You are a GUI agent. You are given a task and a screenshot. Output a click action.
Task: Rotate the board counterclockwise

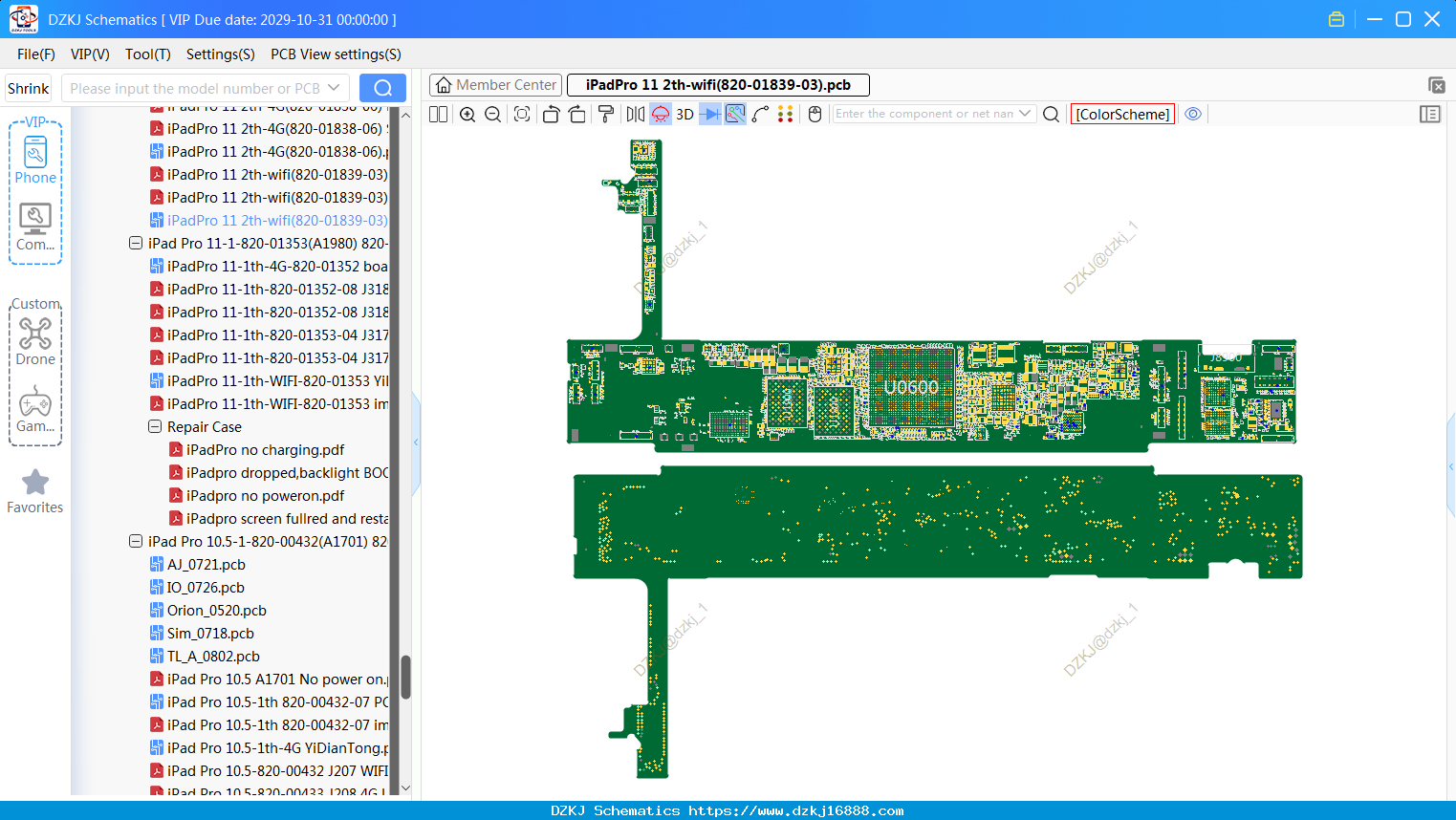click(551, 114)
